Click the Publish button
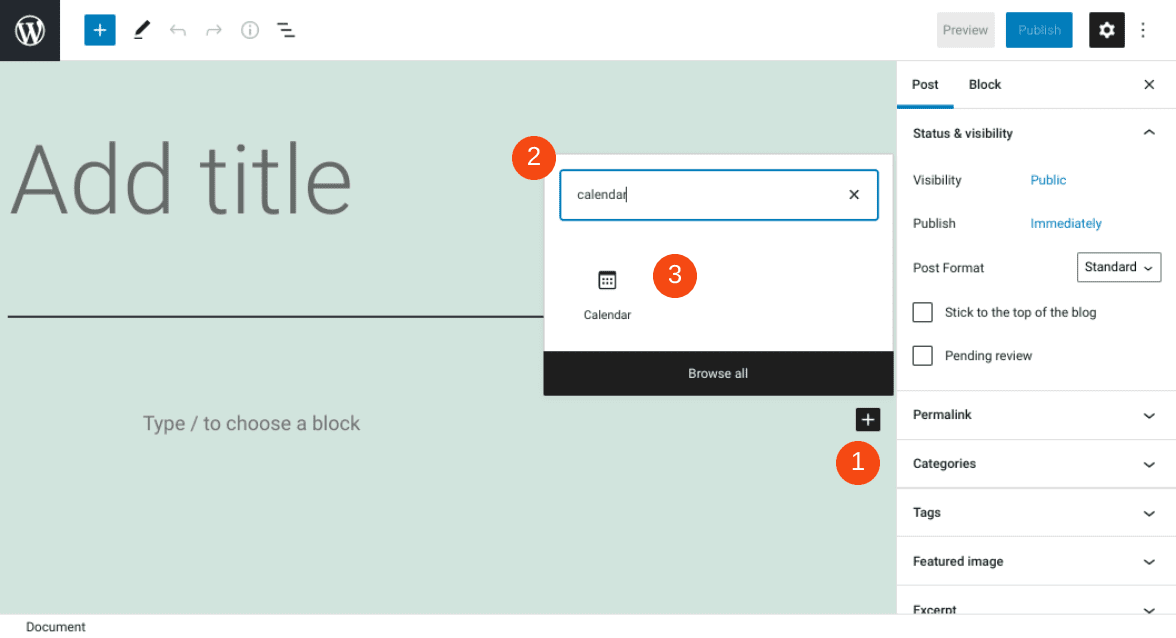The height and width of the screenshot is (638, 1176). (1039, 30)
